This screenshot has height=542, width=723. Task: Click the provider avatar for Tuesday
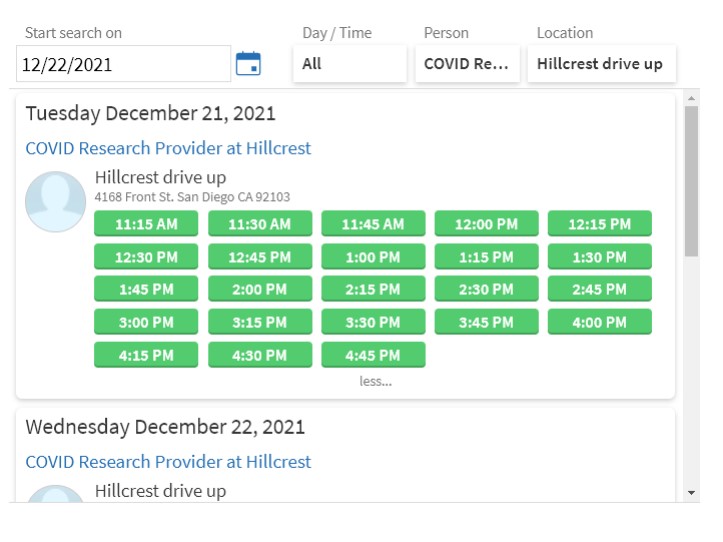pyautogui.click(x=55, y=202)
